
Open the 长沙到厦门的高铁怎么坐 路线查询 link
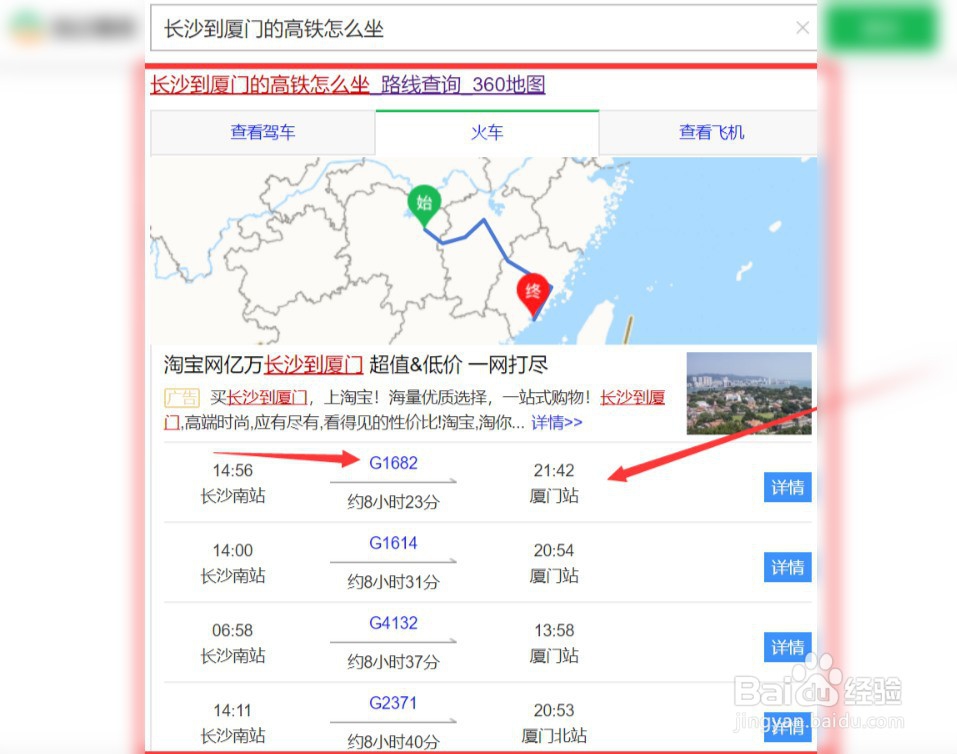[348, 84]
